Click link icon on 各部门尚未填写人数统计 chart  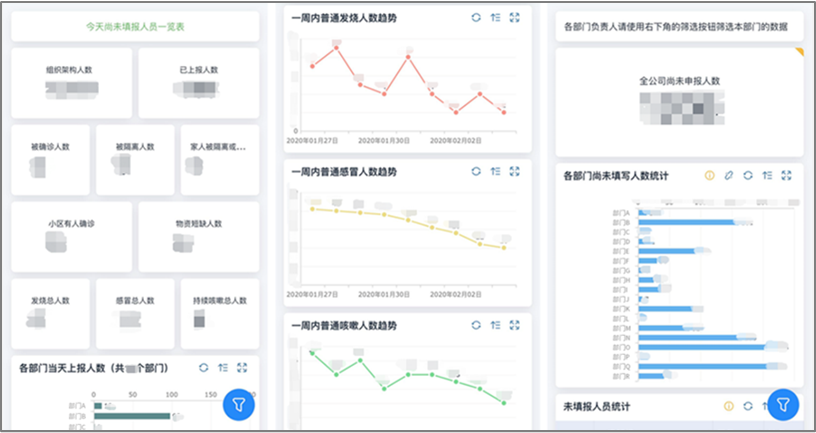[729, 176]
